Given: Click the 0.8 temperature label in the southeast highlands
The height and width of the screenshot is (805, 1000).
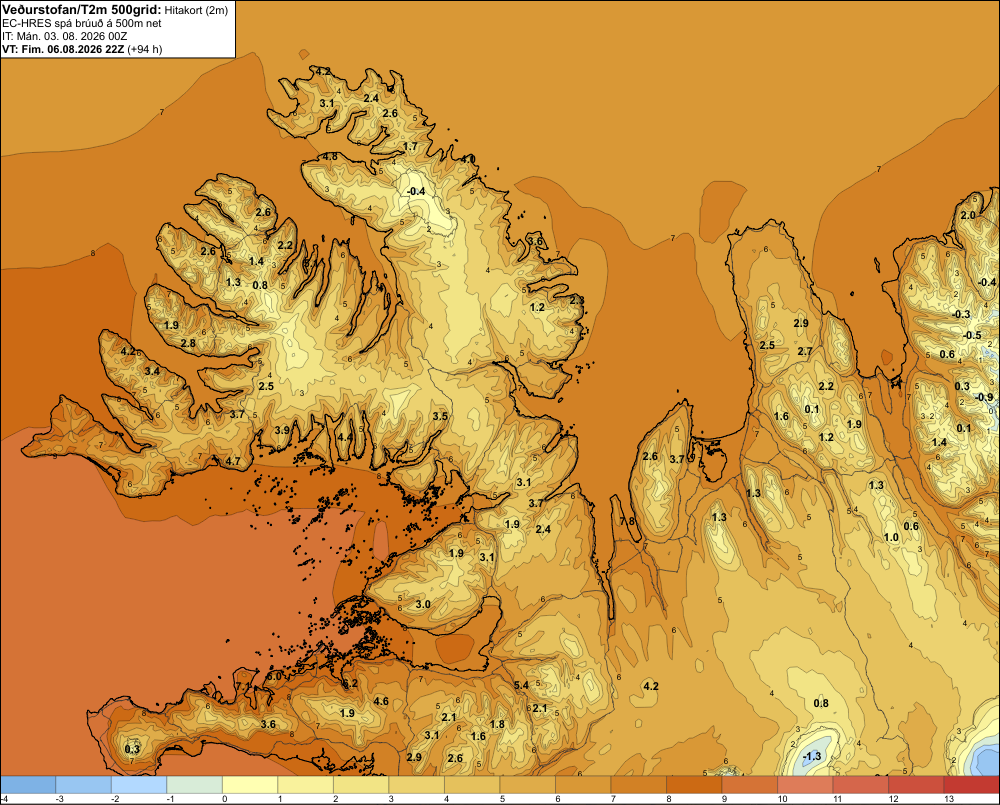Looking at the screenshot, I should pyautogui.click(x=821, y=703).
